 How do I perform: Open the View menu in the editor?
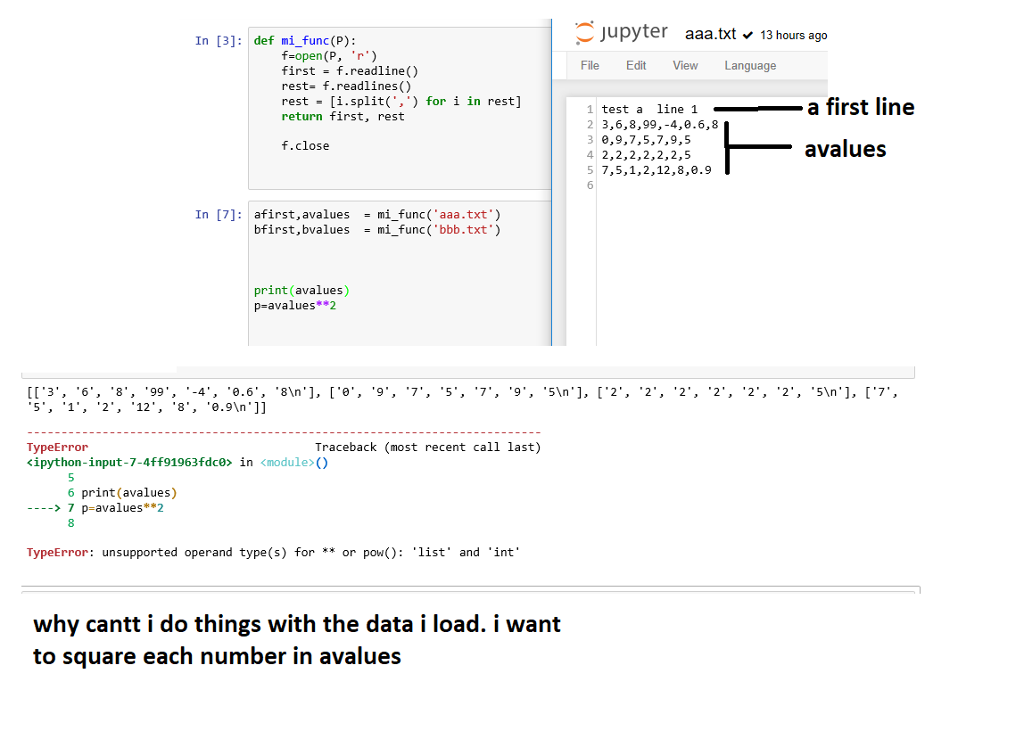685,65
